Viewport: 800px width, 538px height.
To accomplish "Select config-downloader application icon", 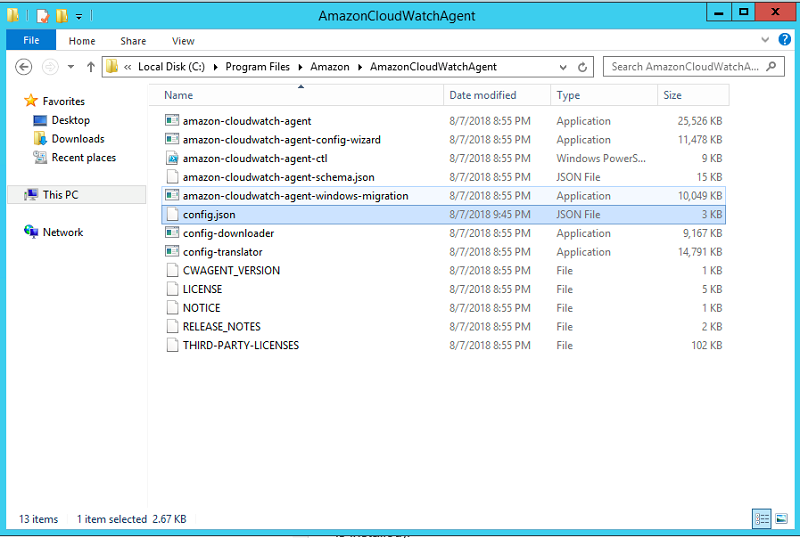I will (x=172, y=233).
